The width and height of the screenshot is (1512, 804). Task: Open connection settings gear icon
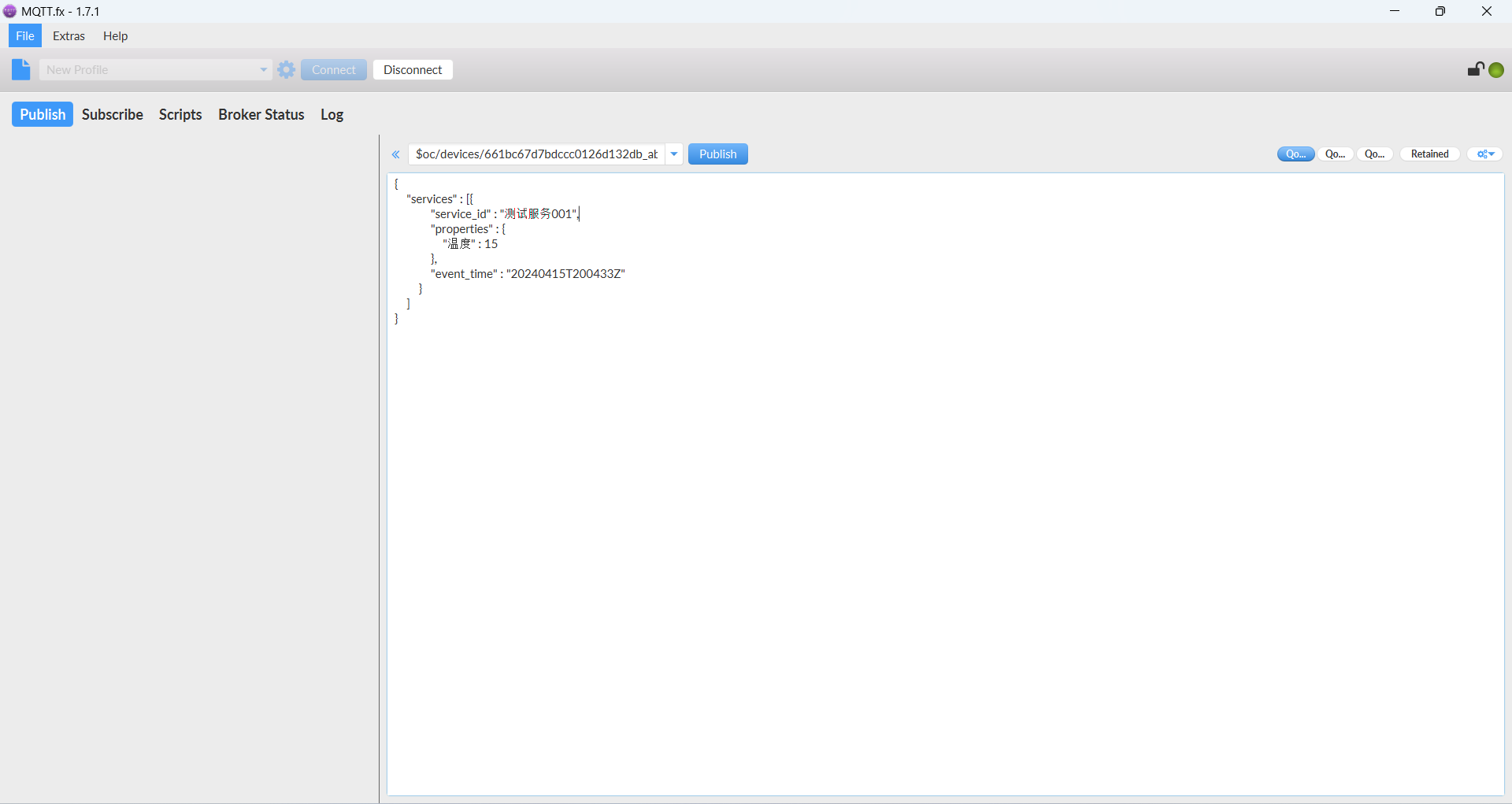pyautogui.click(x=287, y=69)
